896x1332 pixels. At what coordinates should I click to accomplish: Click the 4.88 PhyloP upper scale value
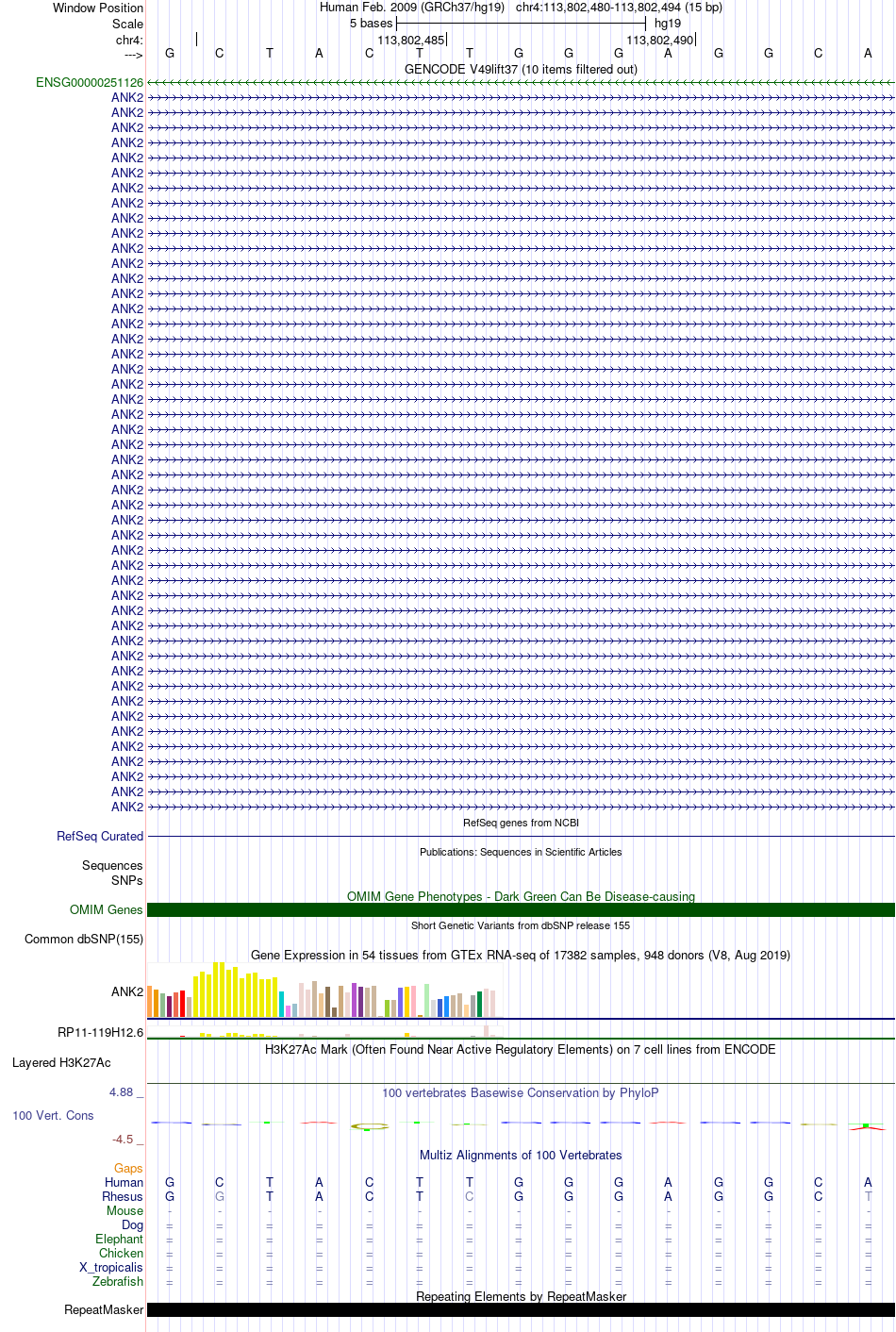click(122, 1092)
